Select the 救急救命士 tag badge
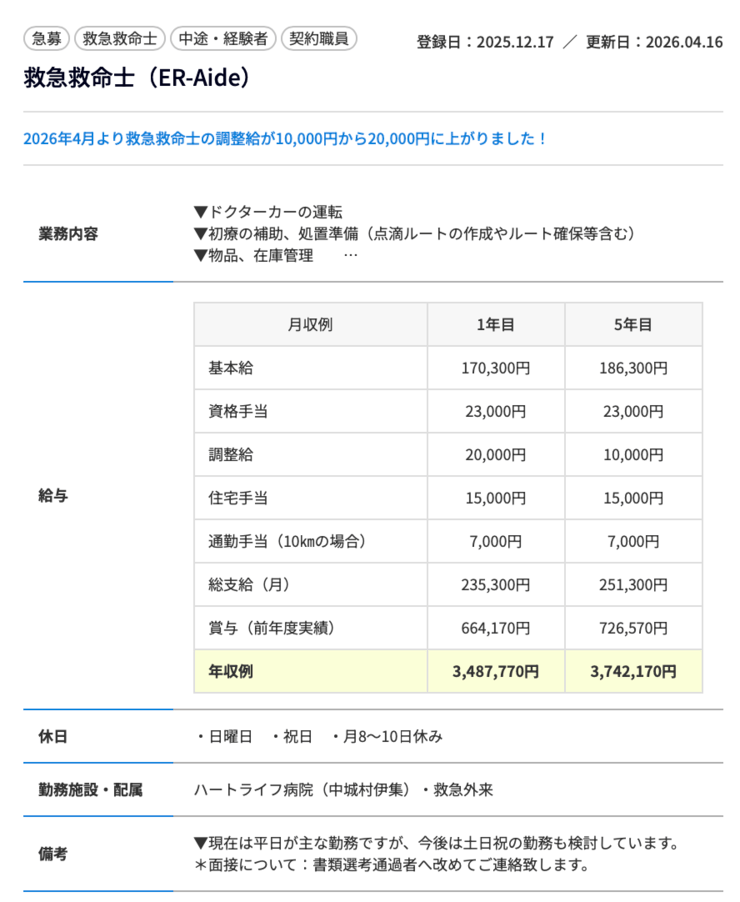 click(119, 39)
